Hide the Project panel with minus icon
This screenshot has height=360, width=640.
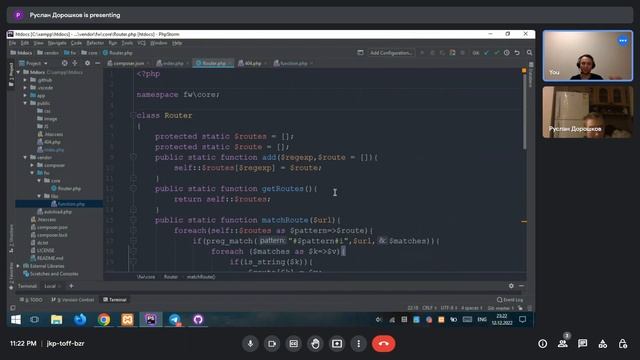[x=98, y=63]
